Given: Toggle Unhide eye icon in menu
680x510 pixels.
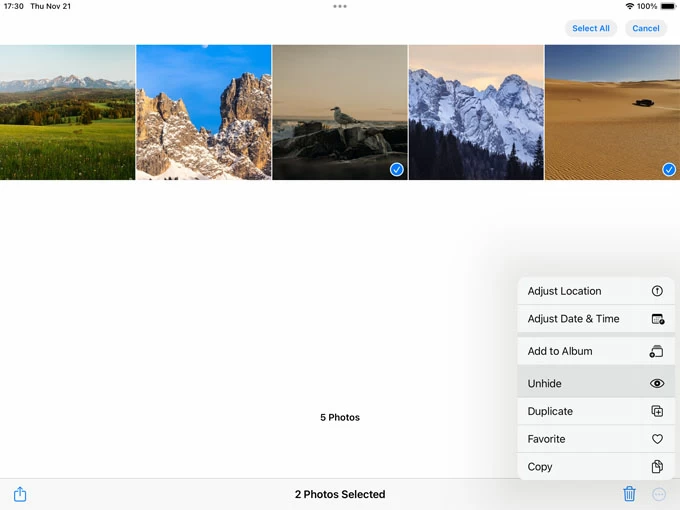Looking at the screenshot, I should (657, 383).
